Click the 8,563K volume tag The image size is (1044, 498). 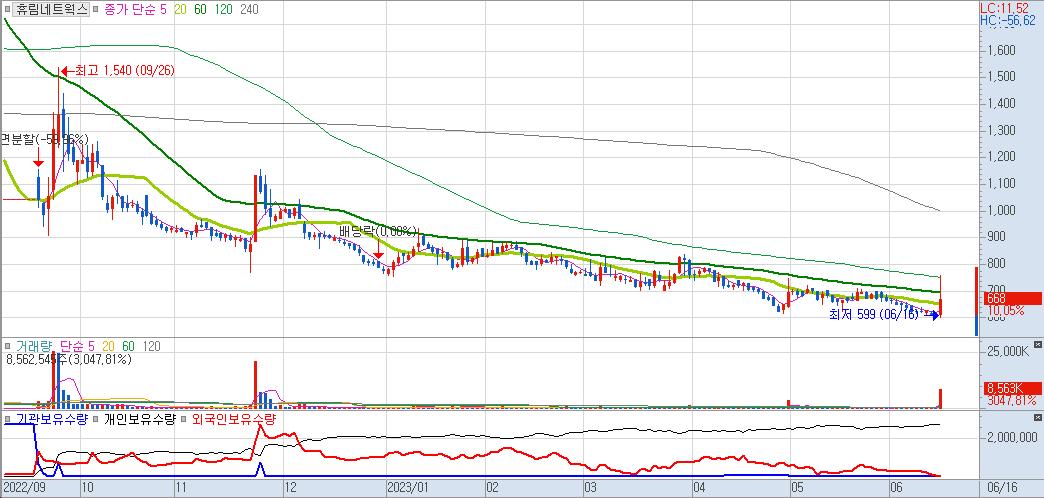[x=1013, y=388]
